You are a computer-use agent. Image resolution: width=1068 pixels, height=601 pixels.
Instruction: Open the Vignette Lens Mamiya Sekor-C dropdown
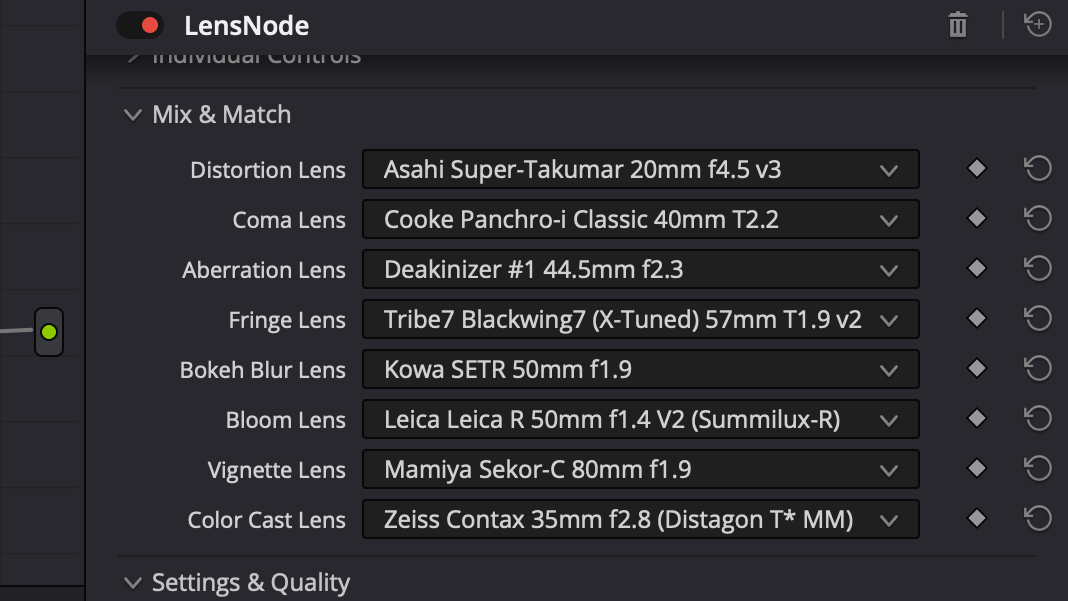(x=641, y=469)
